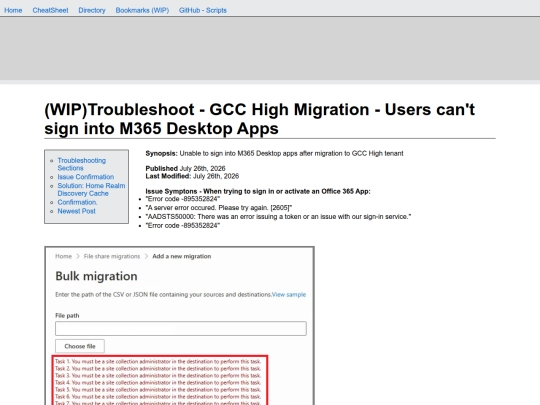Click "A server error occured" bullet text
Screen dimensions: 540x405
(x=219, y=208)
